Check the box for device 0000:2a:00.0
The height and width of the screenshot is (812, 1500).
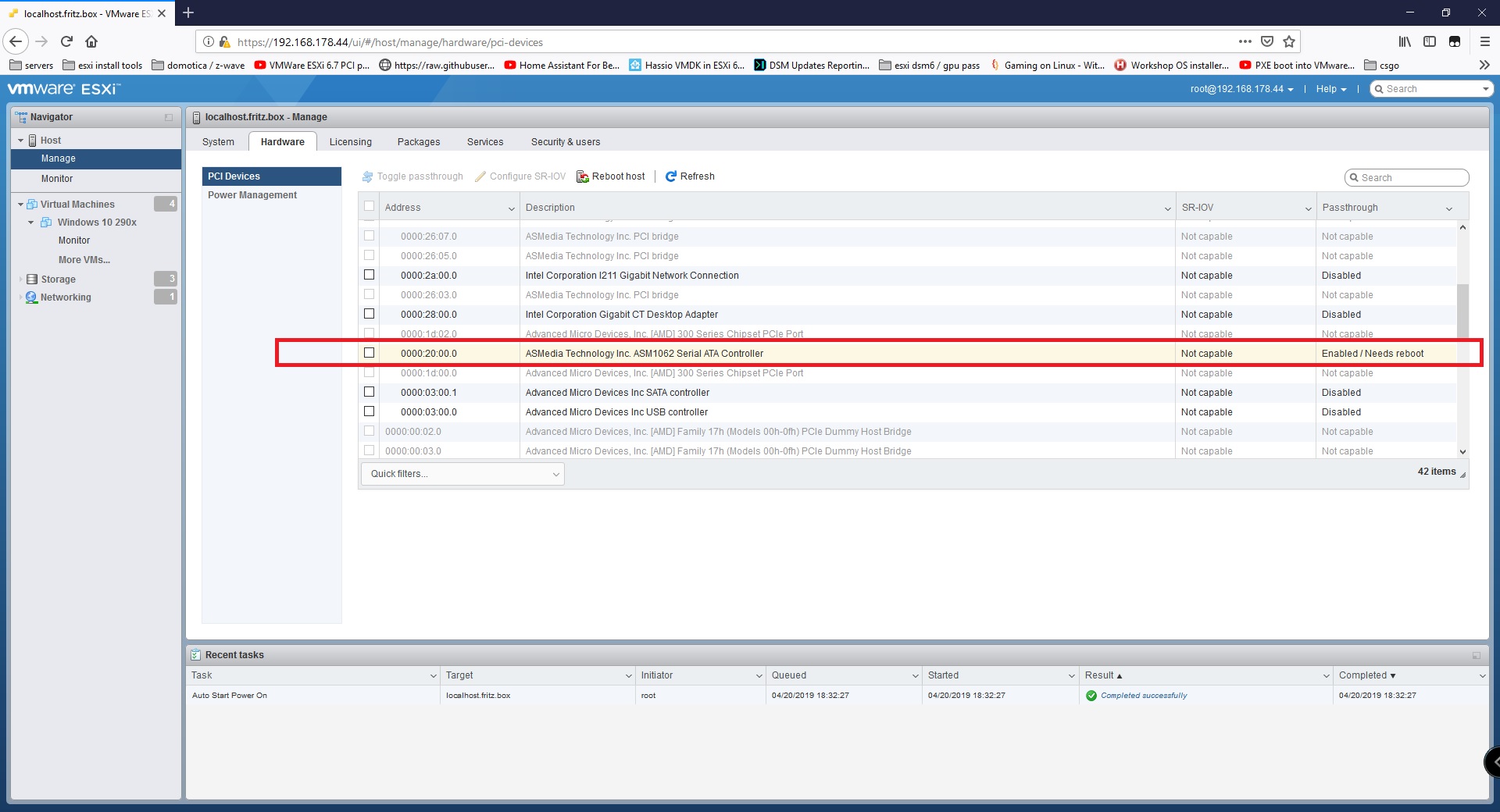[369, 275]
